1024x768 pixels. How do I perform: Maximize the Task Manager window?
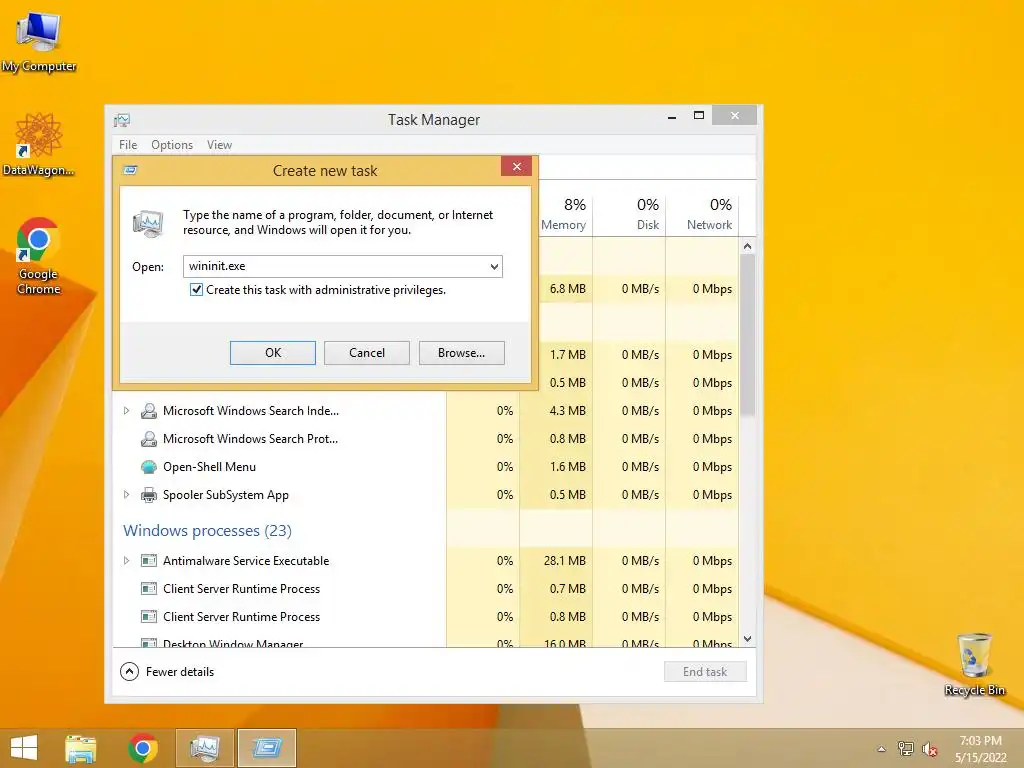699,116
